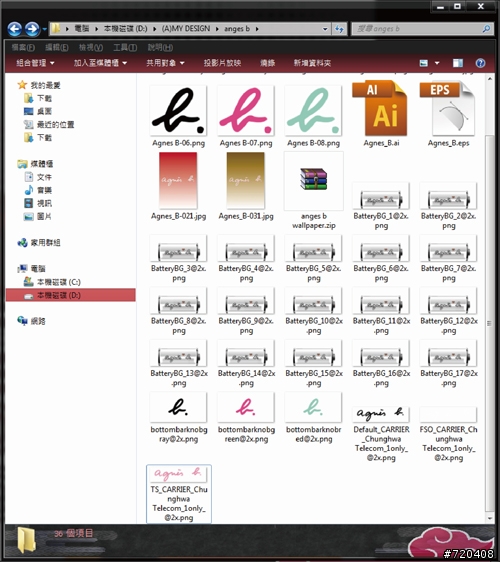Select BatteryBG_5@2x.png file
The height and width of the screenshot is (562, 500).
[313, 258]
